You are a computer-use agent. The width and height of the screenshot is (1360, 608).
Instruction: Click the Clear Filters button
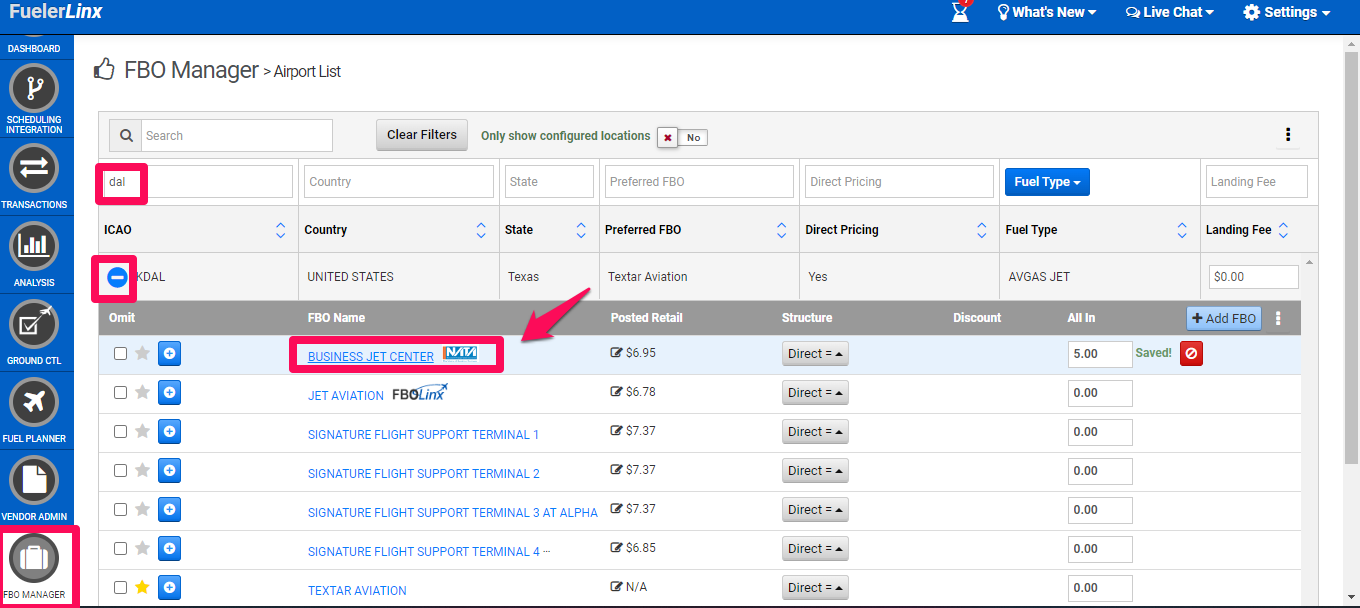pyautogui.click(x=421, y=135)
